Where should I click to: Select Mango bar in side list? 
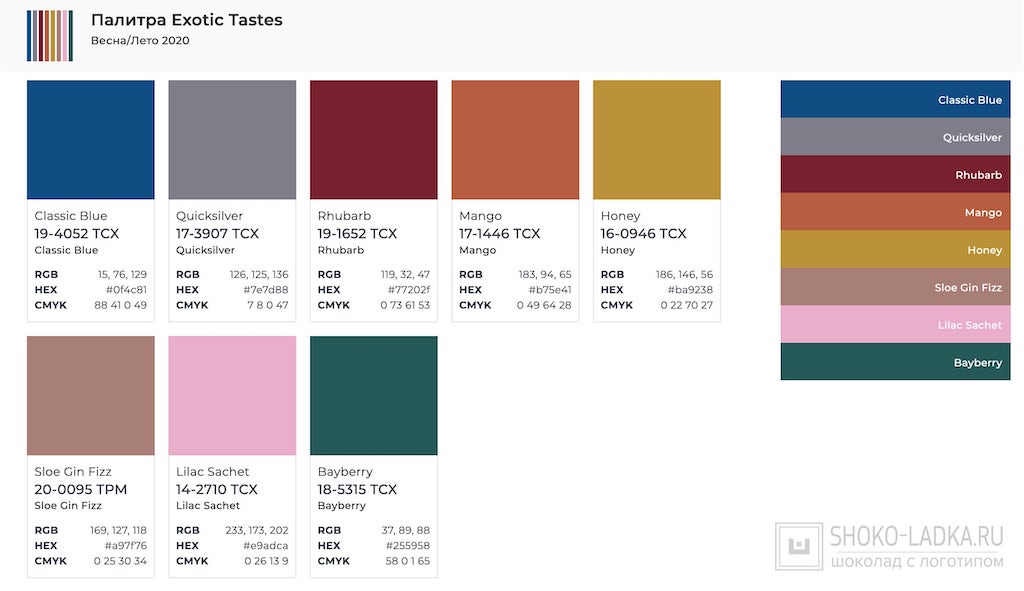(x=896, y=212)
